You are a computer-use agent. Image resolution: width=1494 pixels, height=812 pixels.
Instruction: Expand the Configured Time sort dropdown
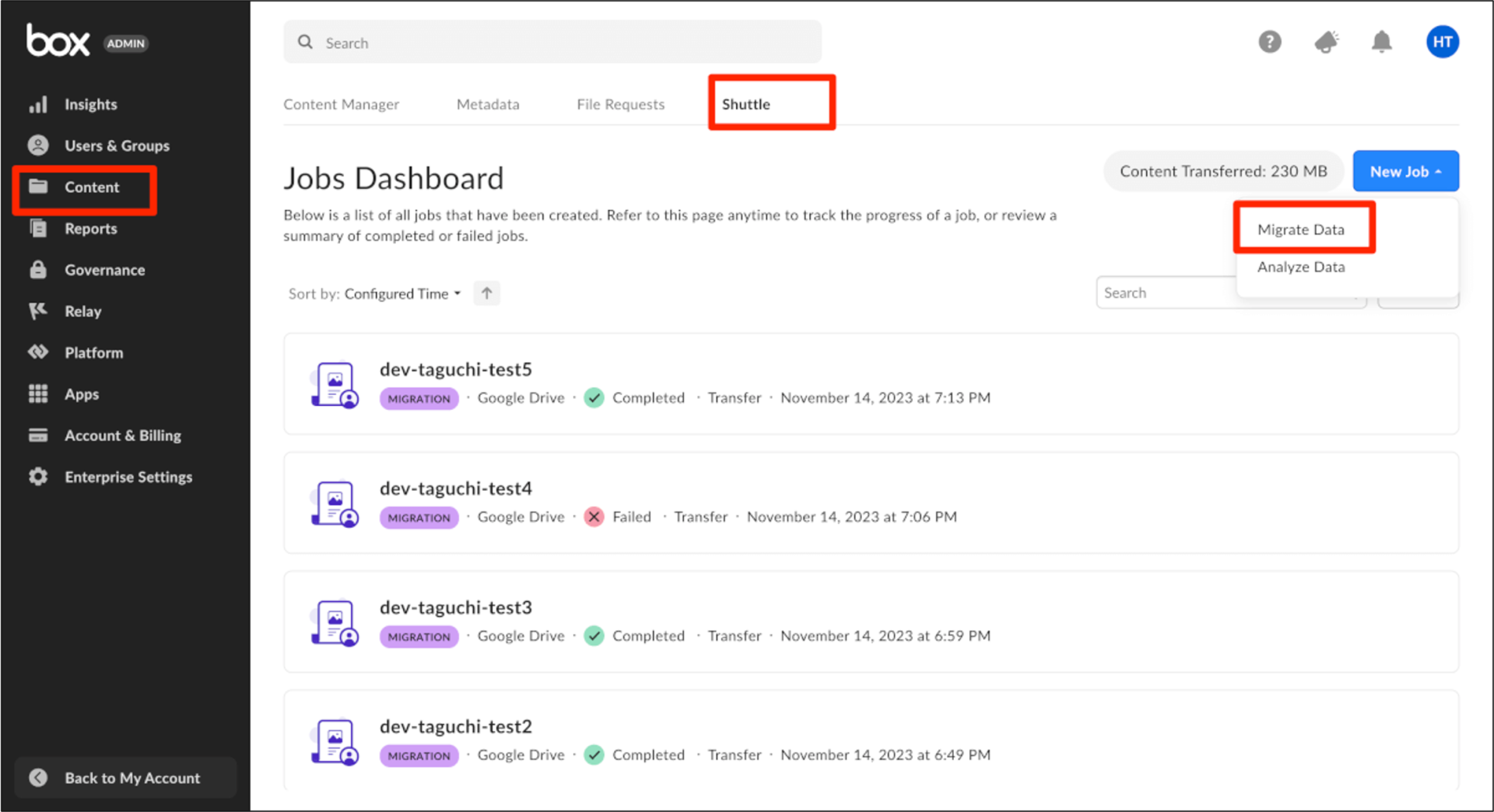click(402, 293)
